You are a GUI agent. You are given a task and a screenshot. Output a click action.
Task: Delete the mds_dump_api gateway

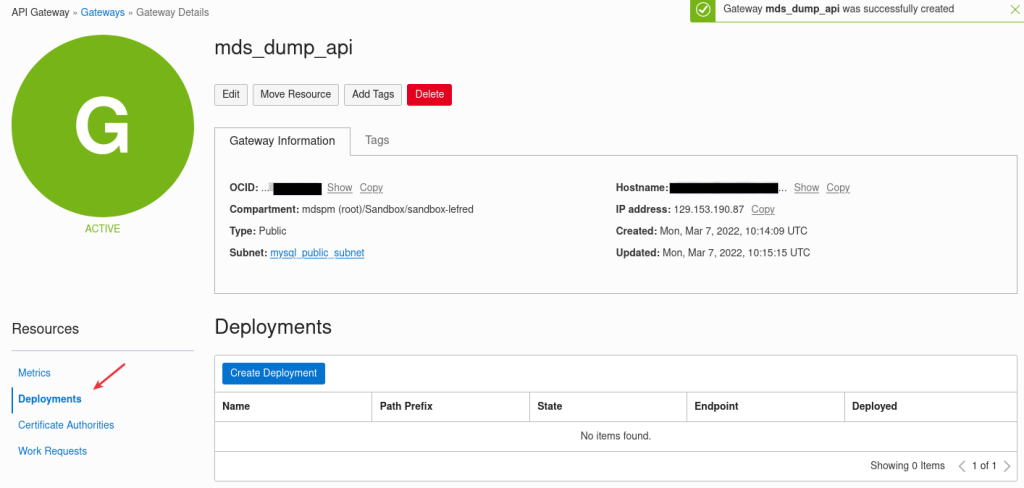[x=429, y=94]
